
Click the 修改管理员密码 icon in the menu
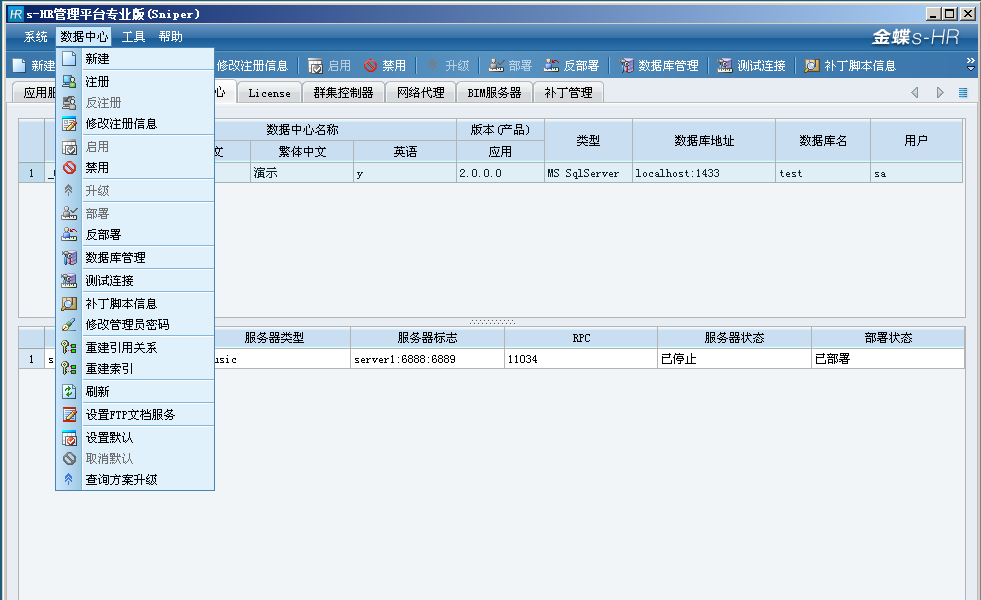(69, 325)
